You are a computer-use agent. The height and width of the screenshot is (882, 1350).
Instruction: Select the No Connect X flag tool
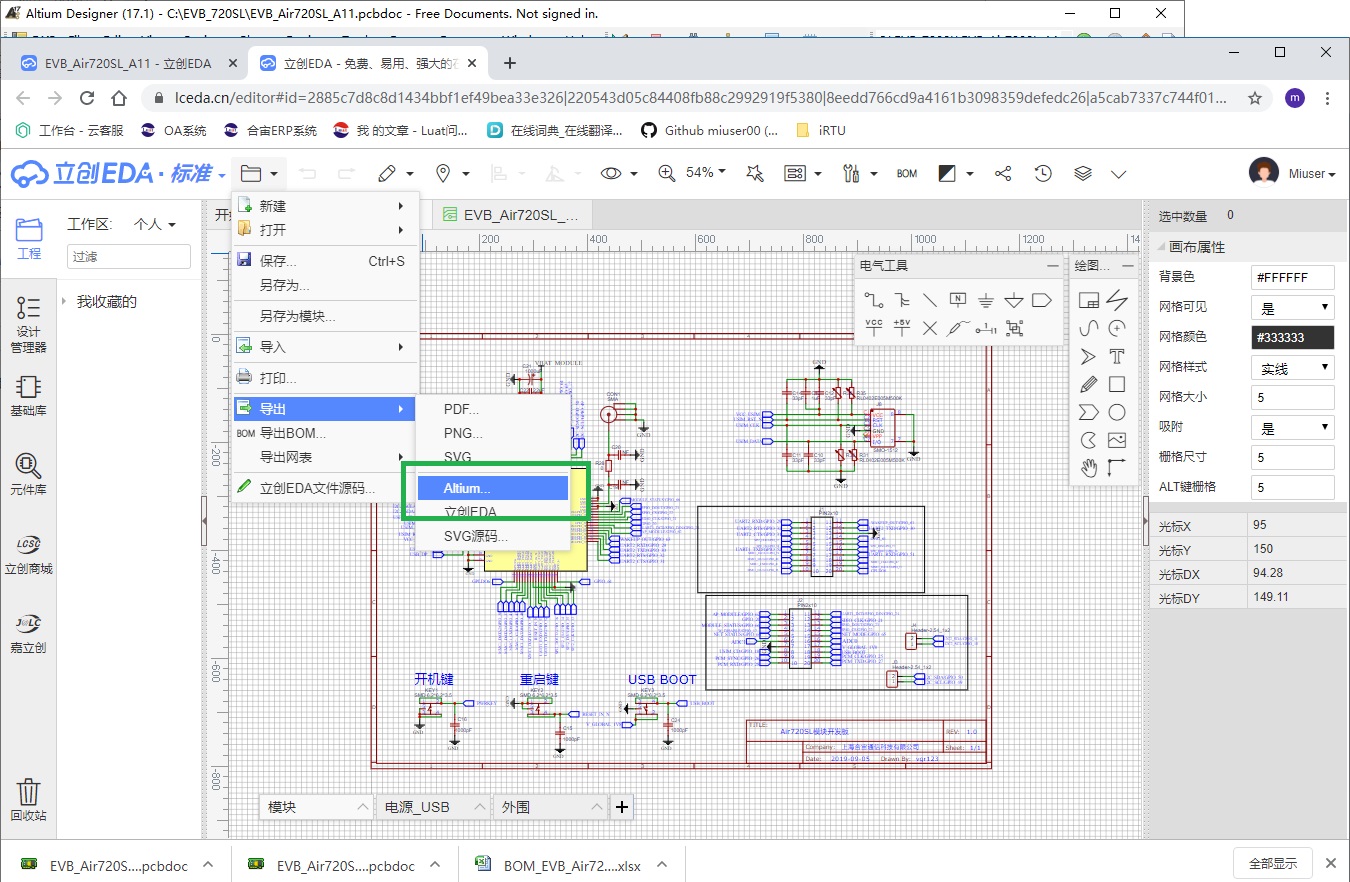click(930, 327)
